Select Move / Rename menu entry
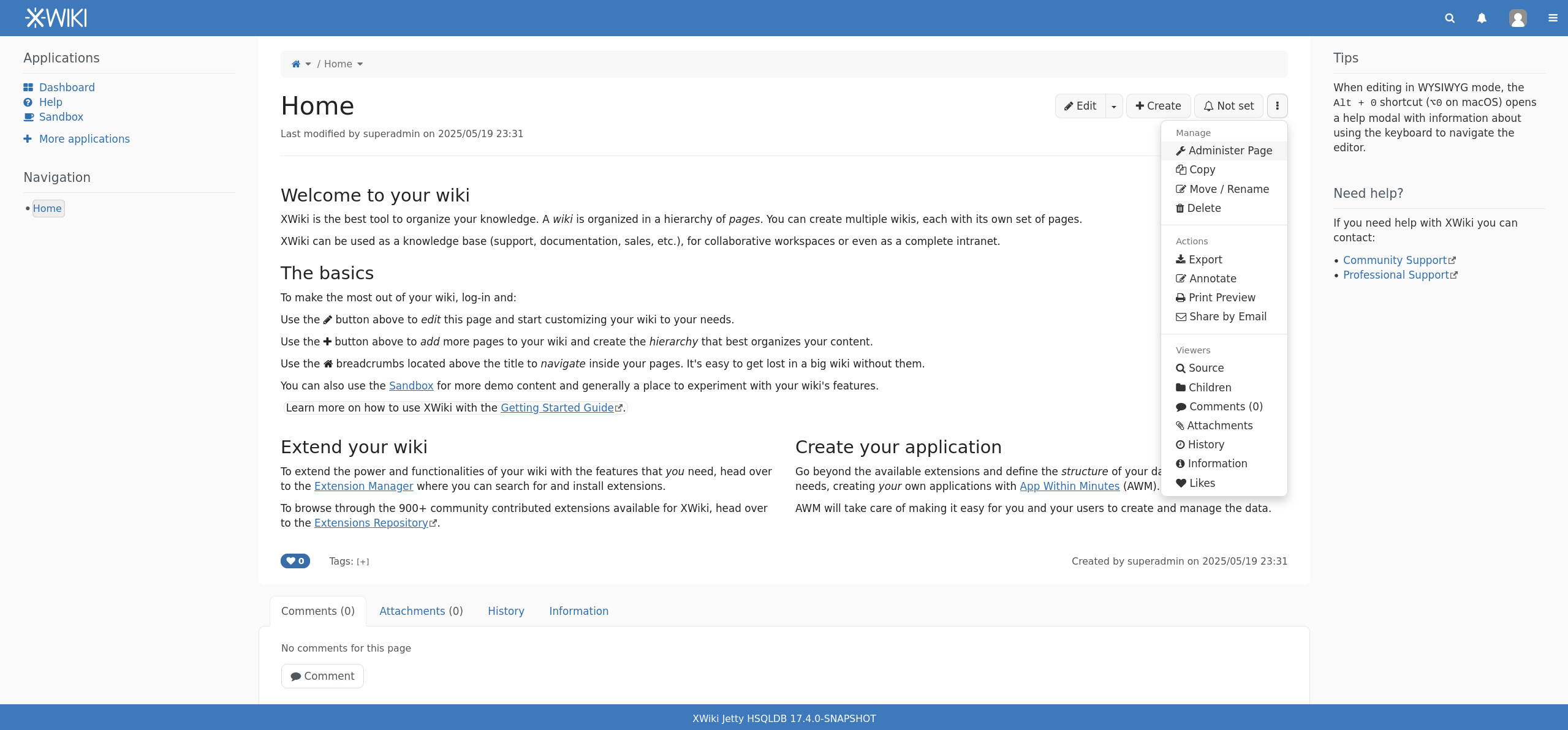 click(x=1224, y=189)
